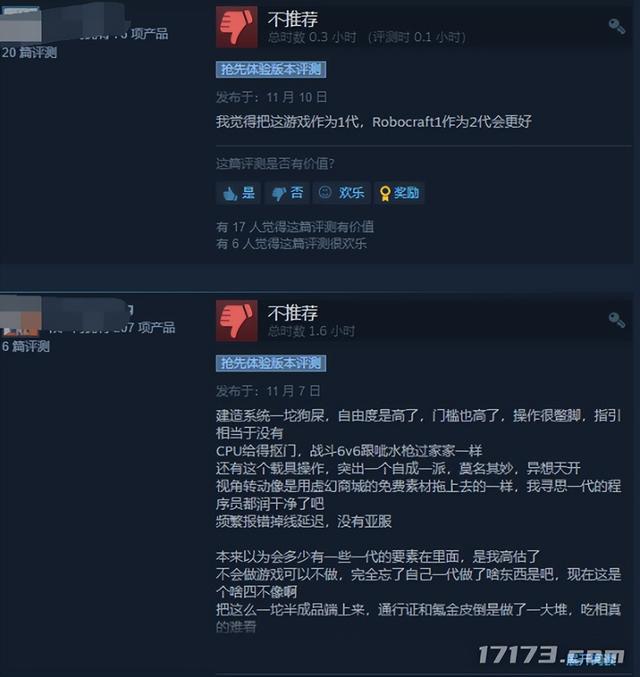Open the reviewer's 20 篇评测 reviews link

(x=29, y=53)
